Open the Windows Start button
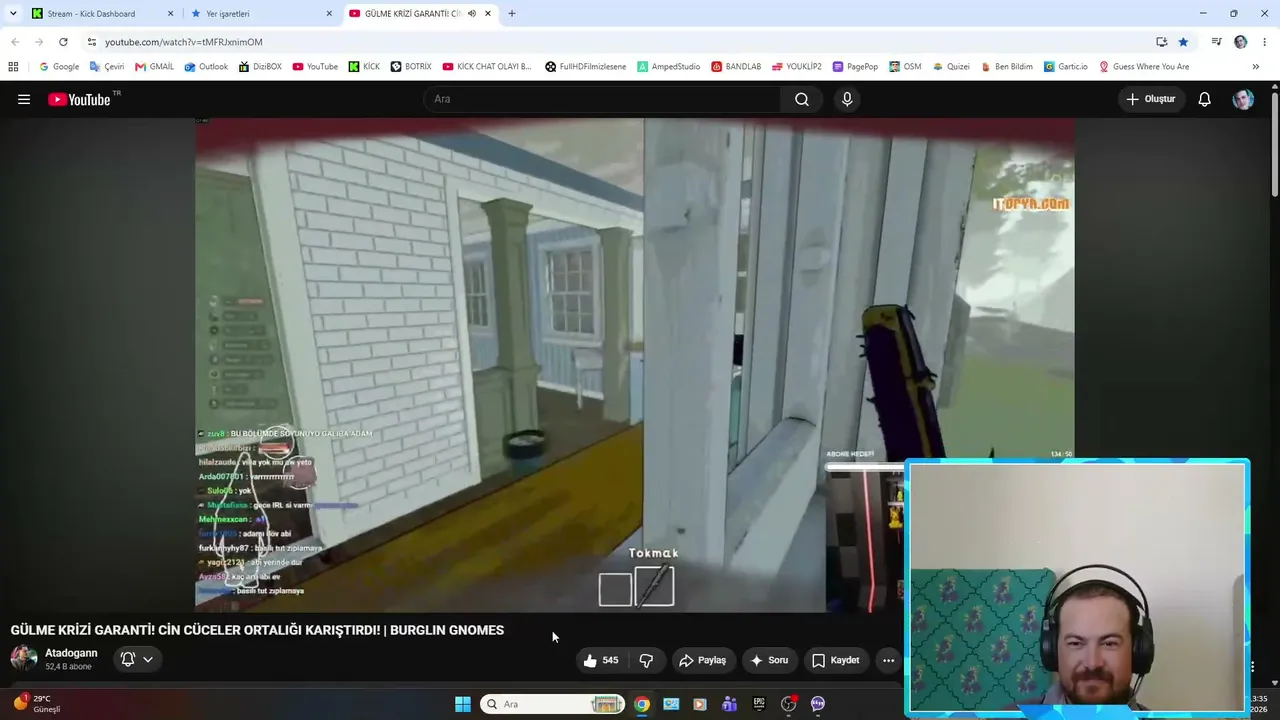Screen dimensions: 1280x720 click(x=463, y=704)
